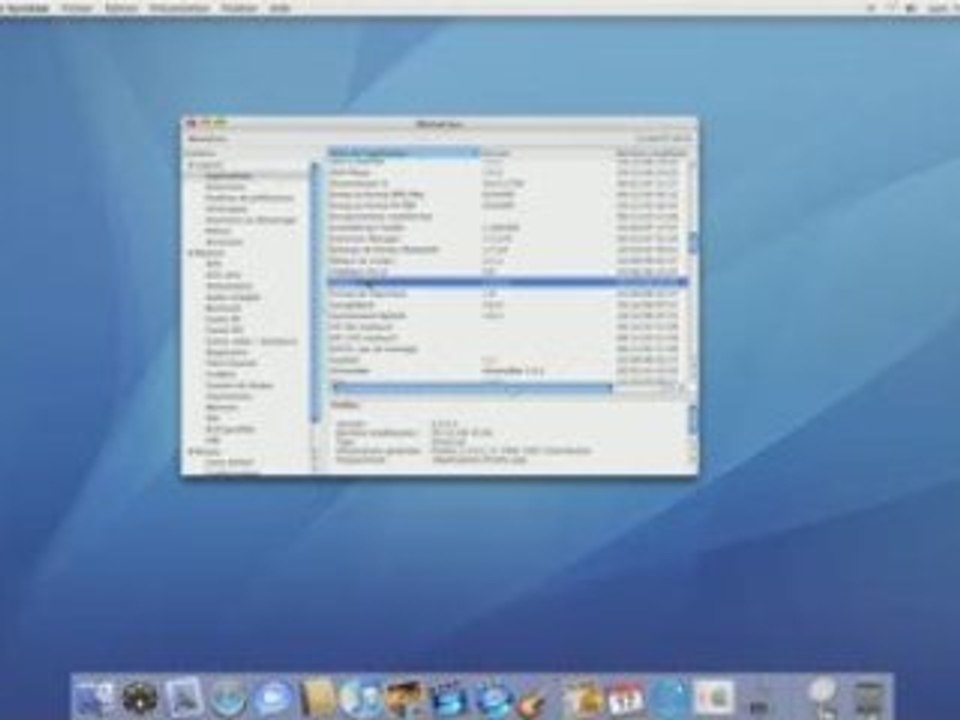Open System Preferences from the Dock
Screen dimensions: 960x720
(x=714, y=698)
